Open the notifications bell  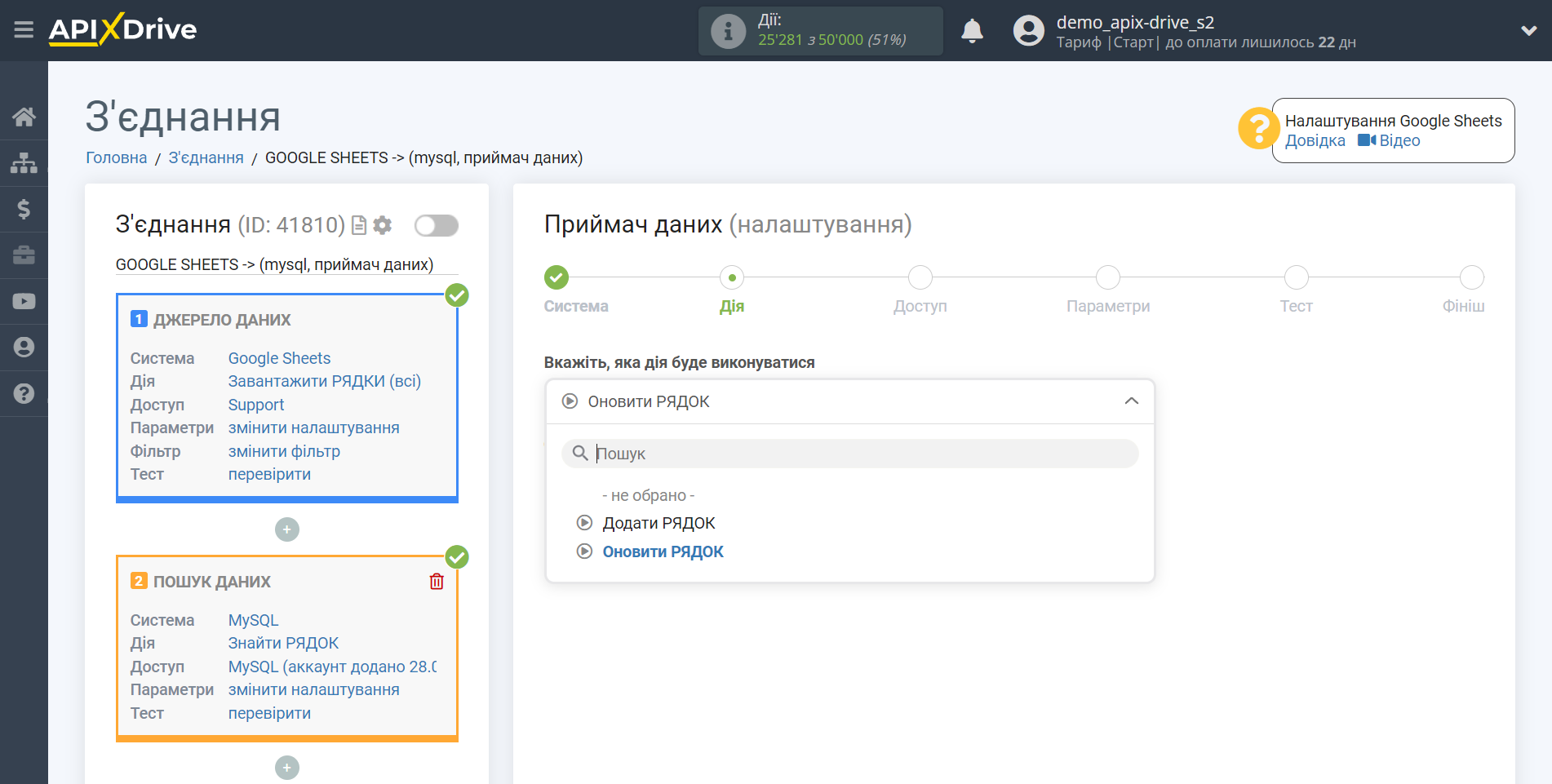point(972,31)
